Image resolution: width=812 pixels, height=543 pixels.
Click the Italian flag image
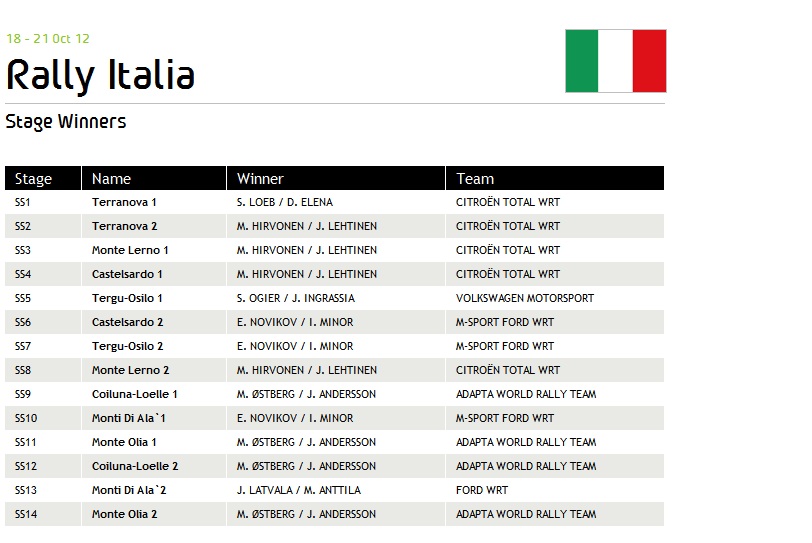(615, 61)
